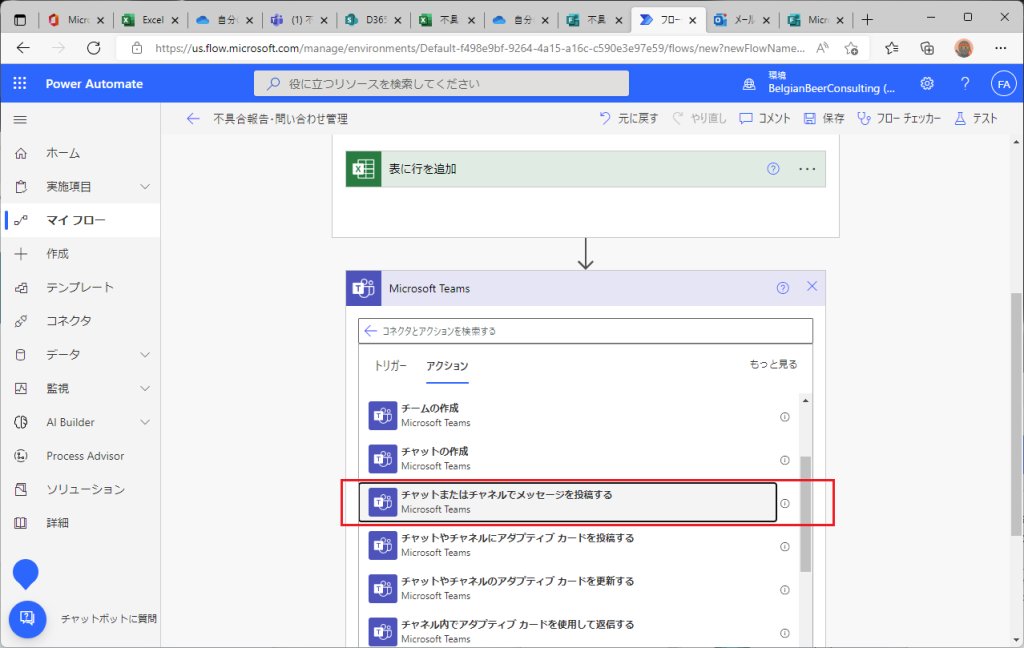Open the help question mark in the header
1024x648 pixels.
click(965, 84)
